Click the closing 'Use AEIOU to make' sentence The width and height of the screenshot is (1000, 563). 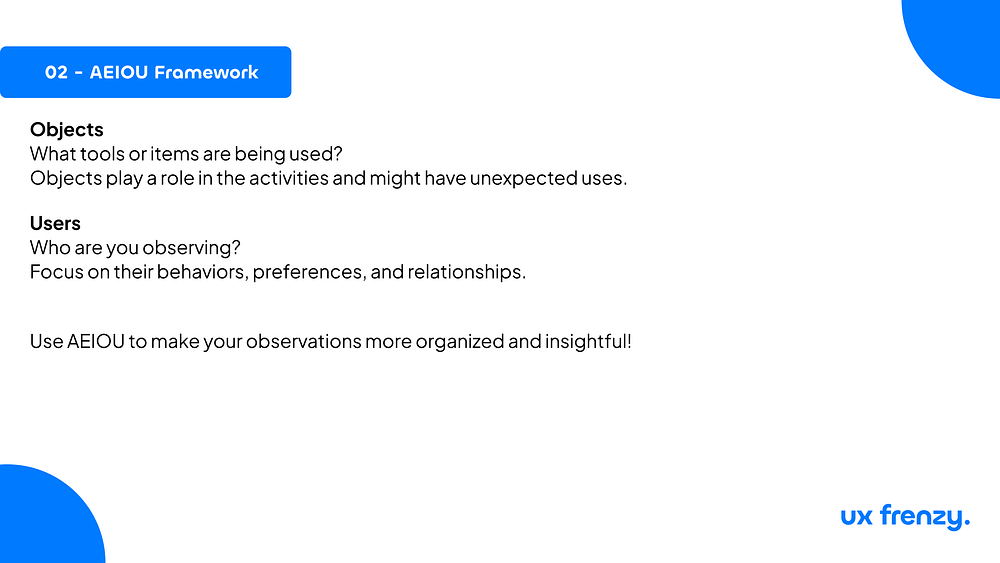tap(330, 341)
